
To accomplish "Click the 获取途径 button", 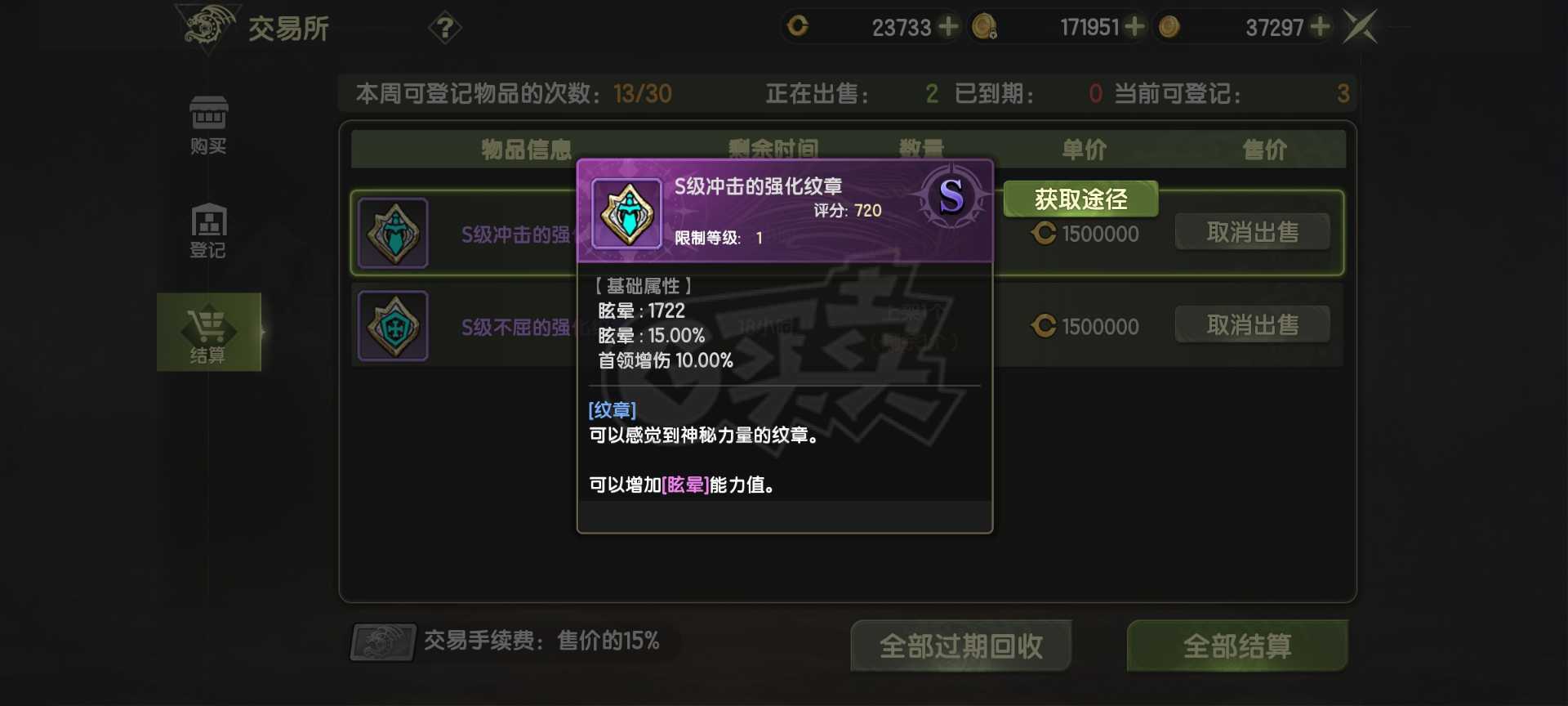I will 1080,199.
